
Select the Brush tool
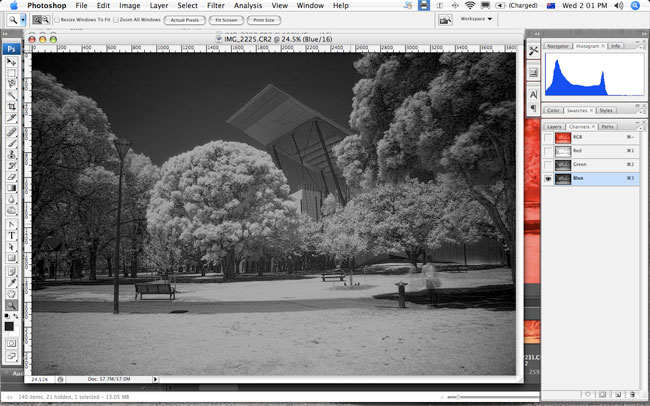click(x=12, y=143)
